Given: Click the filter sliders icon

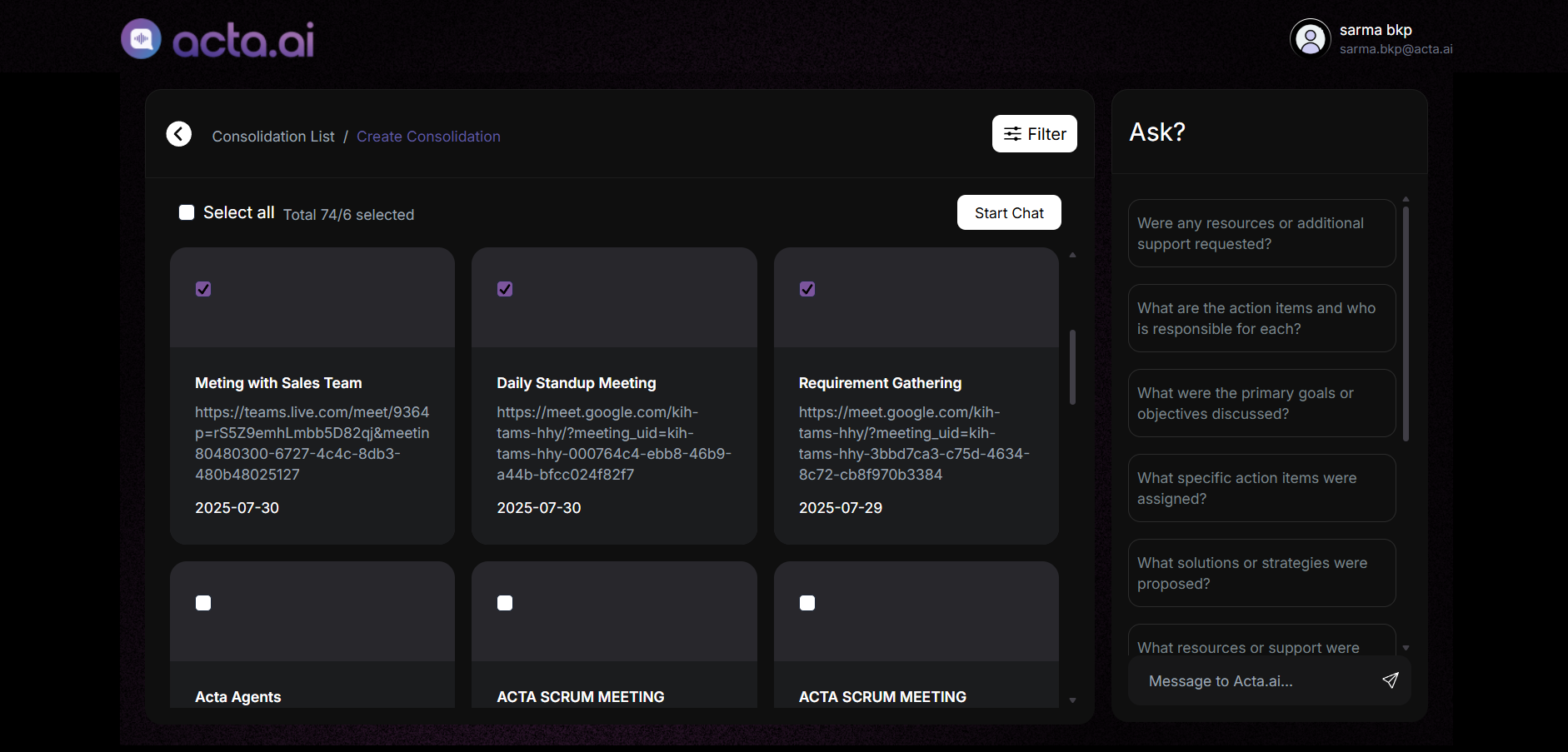Looking at the screenshot, I should pyautogui.click(x=1013, y=133).
